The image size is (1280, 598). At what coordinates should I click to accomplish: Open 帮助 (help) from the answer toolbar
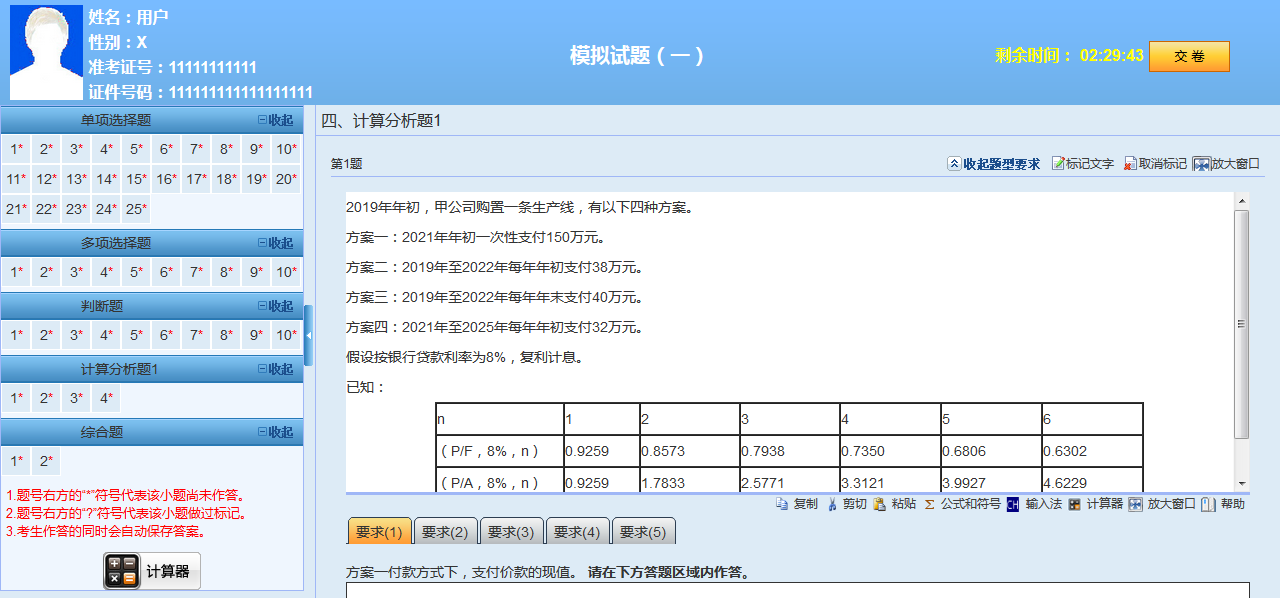1225,504
